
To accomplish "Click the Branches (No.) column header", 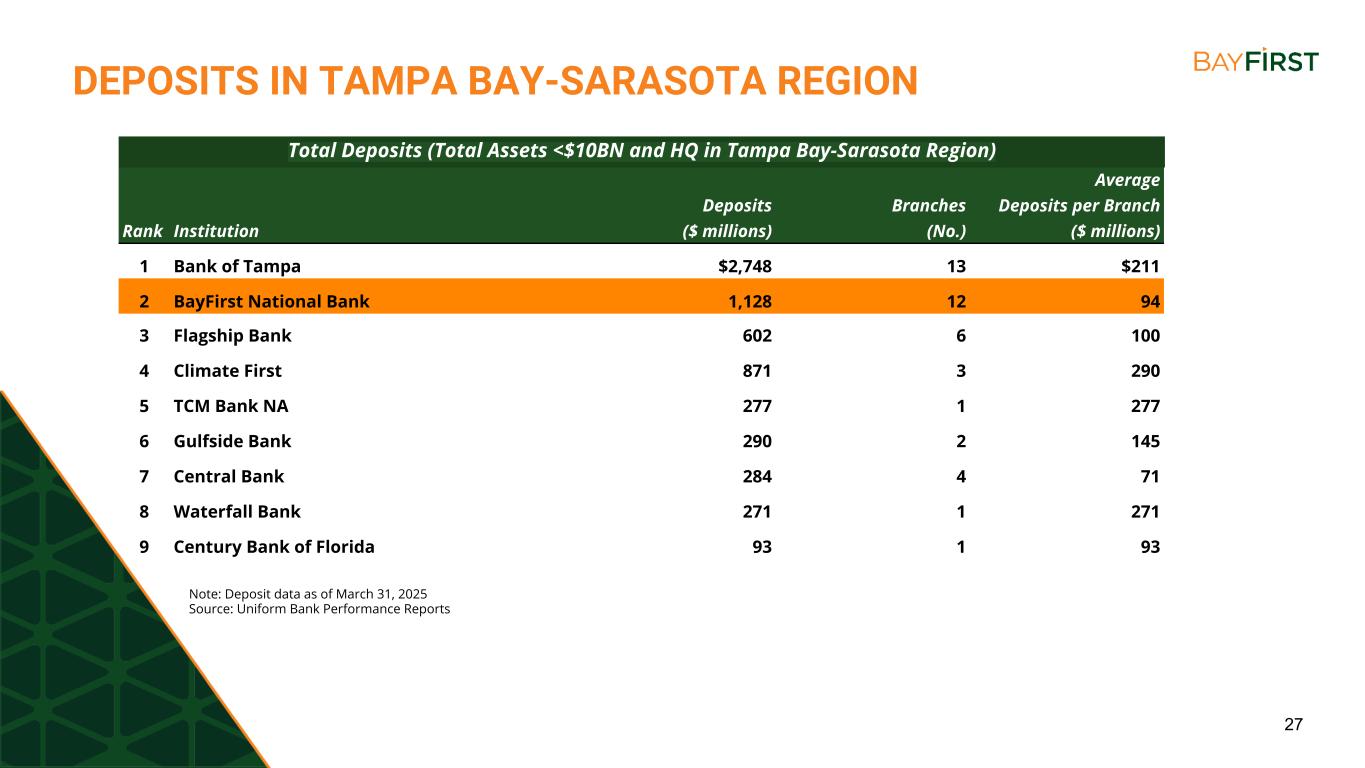I will pyautogui.click(x=928, y=218).
